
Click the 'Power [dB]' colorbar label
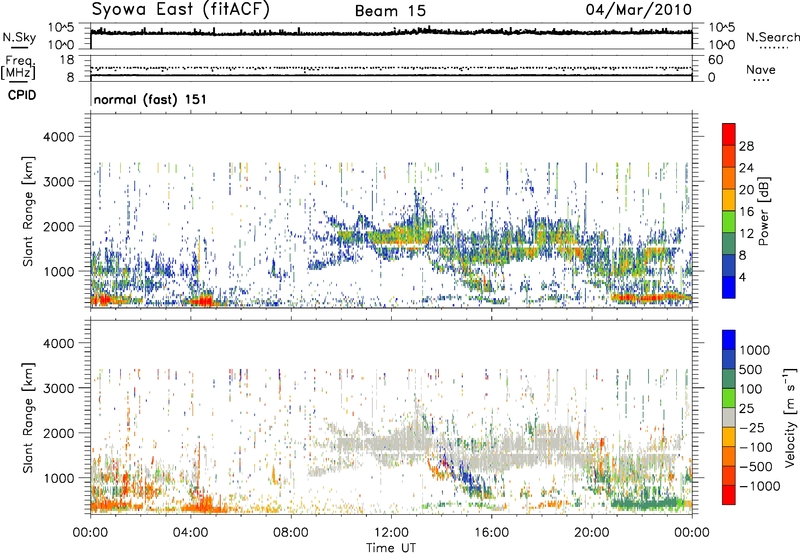pos(763,212)
